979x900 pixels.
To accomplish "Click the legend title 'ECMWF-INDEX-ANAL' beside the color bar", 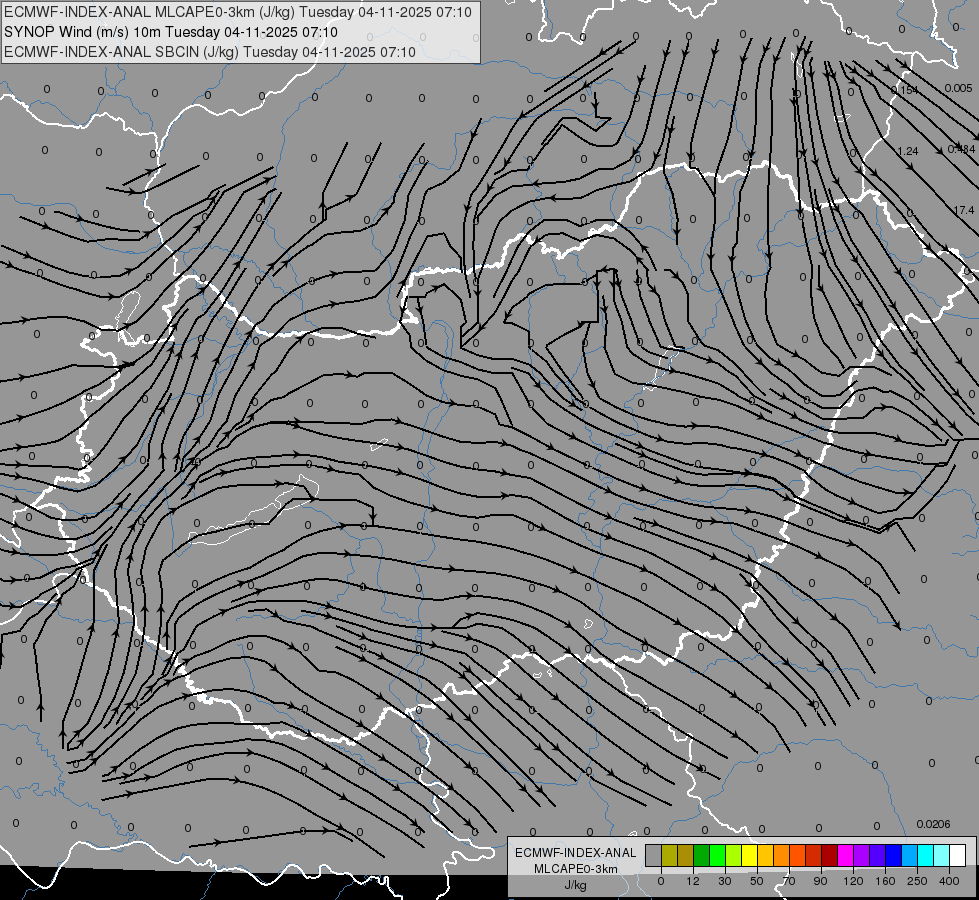I will coord(576,853).
